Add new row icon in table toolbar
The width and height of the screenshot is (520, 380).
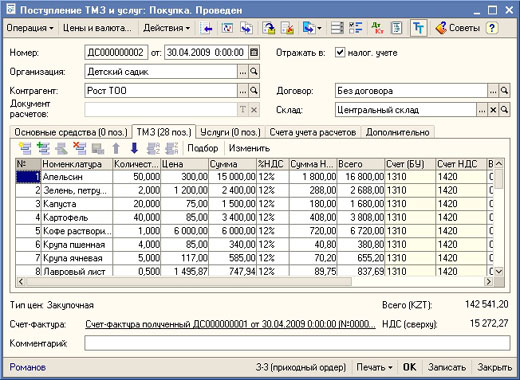coord(25,148)
